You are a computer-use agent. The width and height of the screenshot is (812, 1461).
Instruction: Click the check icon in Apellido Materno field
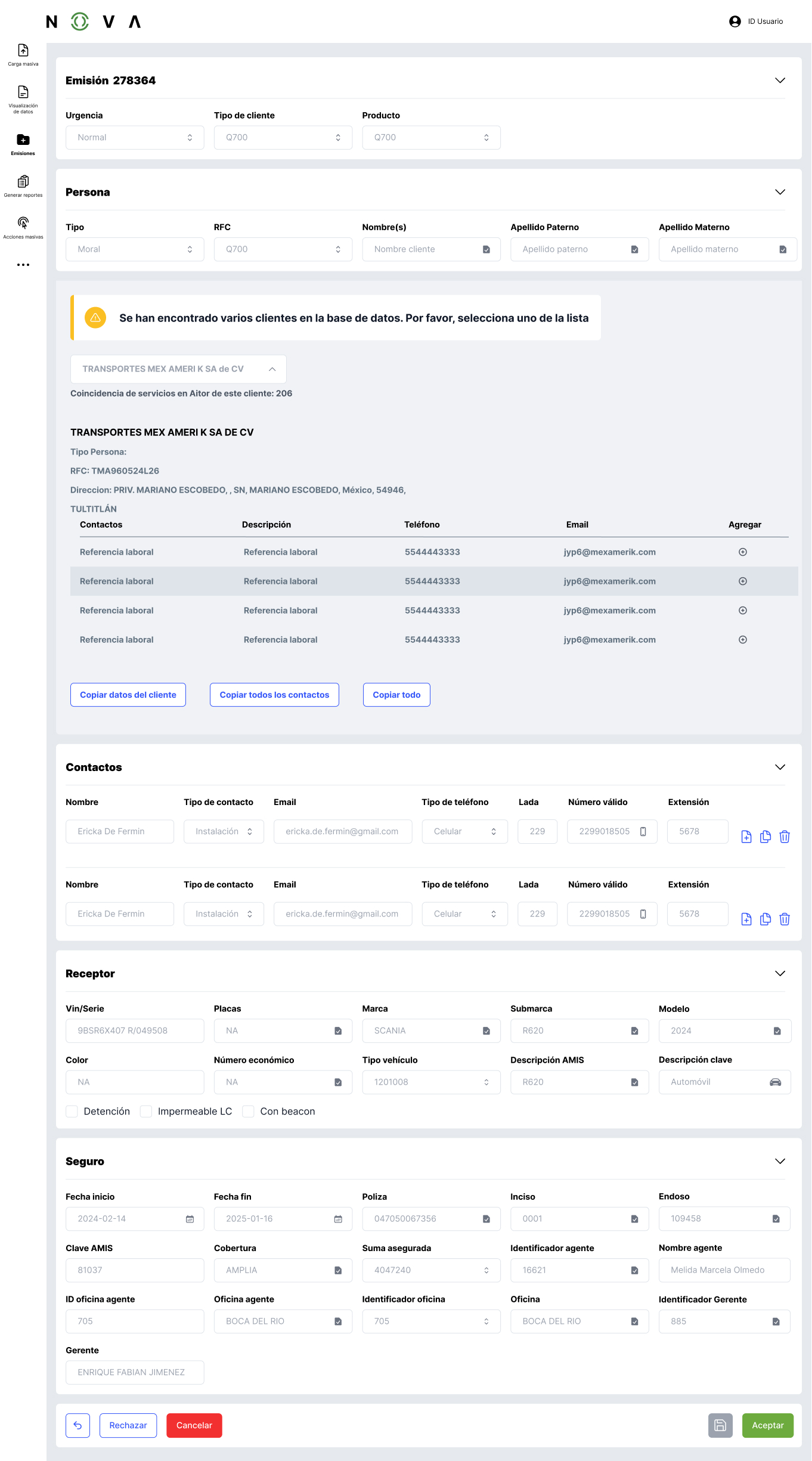pyautogui.click(x=783, y=249)
